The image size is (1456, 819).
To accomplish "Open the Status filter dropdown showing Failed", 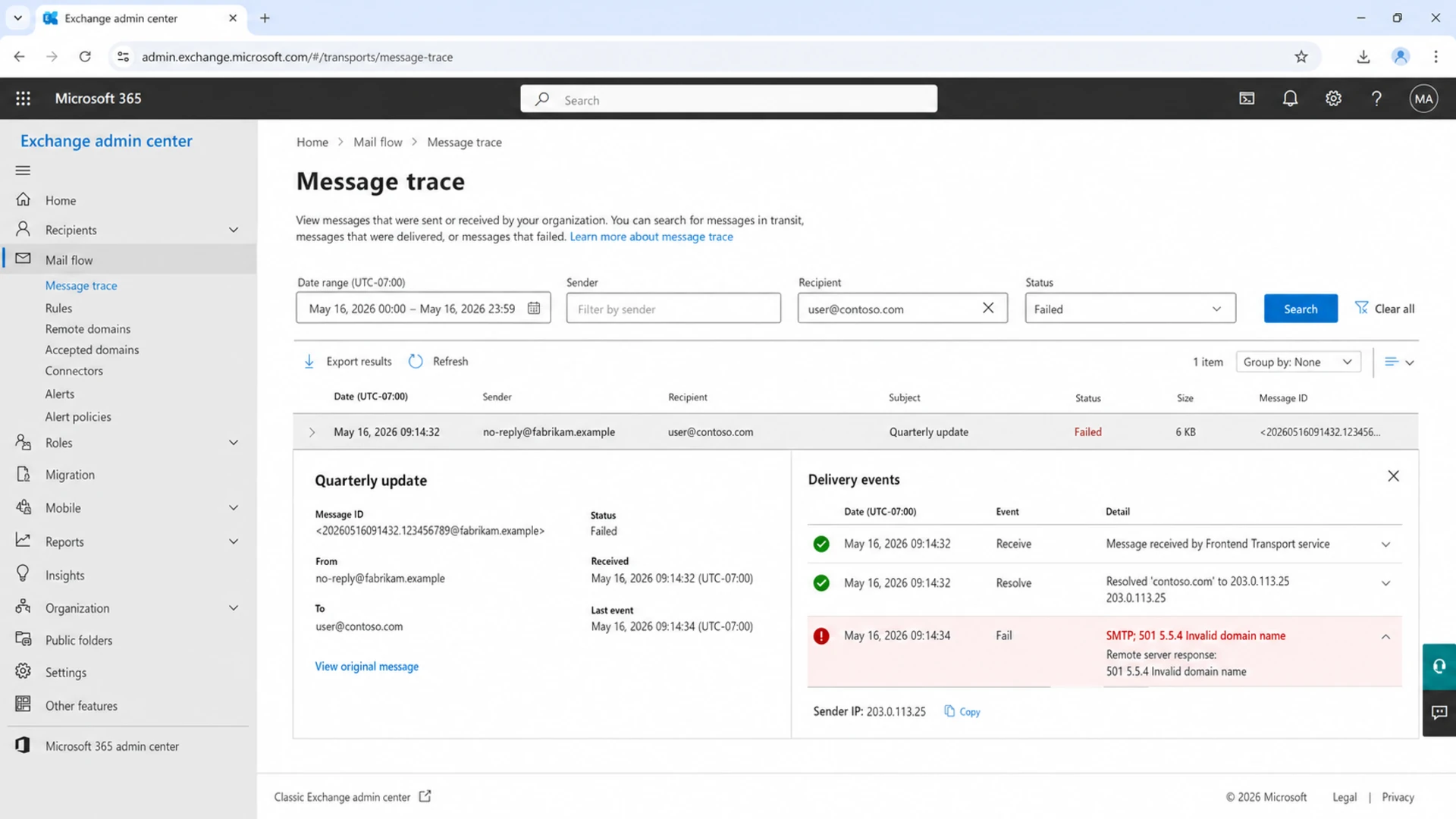I will pos(1130,309).
